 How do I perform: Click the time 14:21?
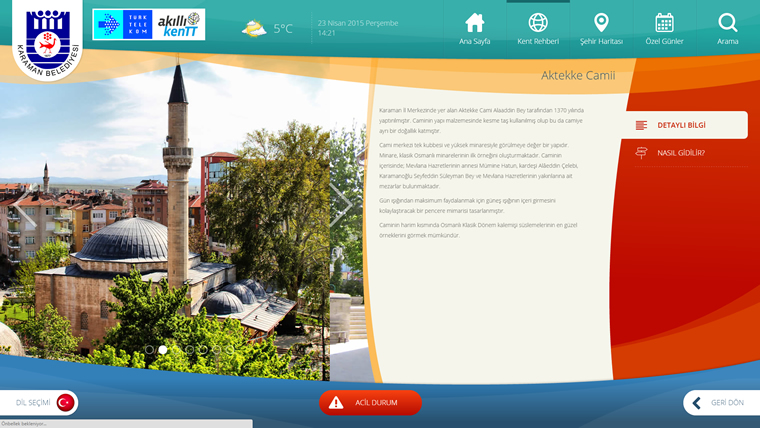pyautogui.click(x=326, y=33)
